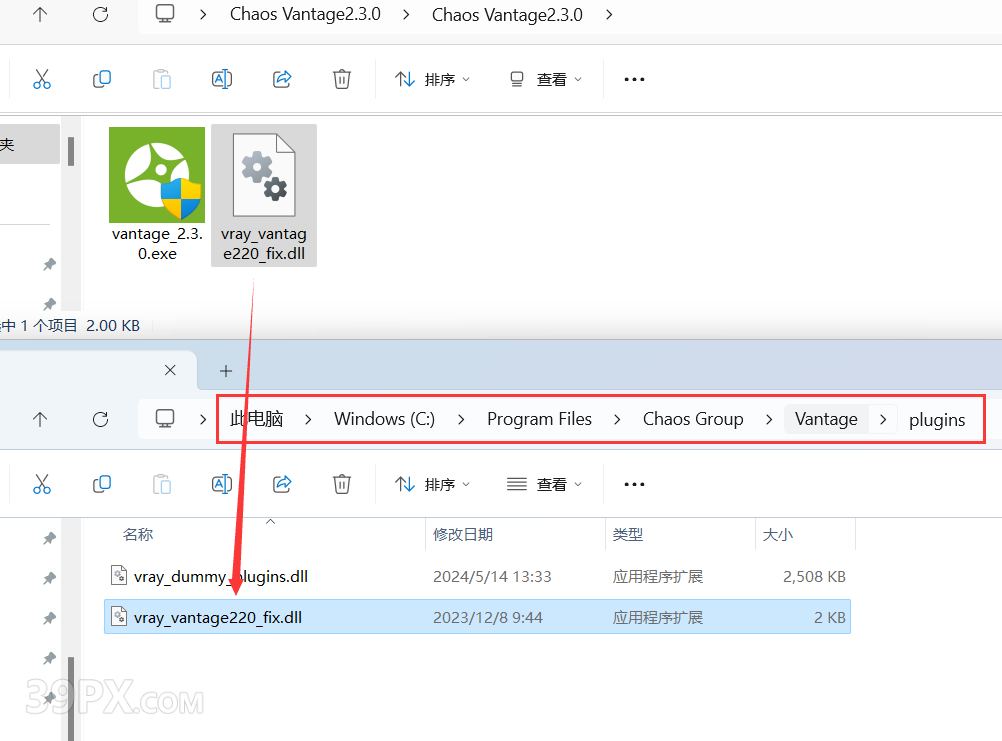Screen dimensions: 1002x741
Task: Open the 排序 sort dropdown in upper window
Action: (x=432, y=79)
